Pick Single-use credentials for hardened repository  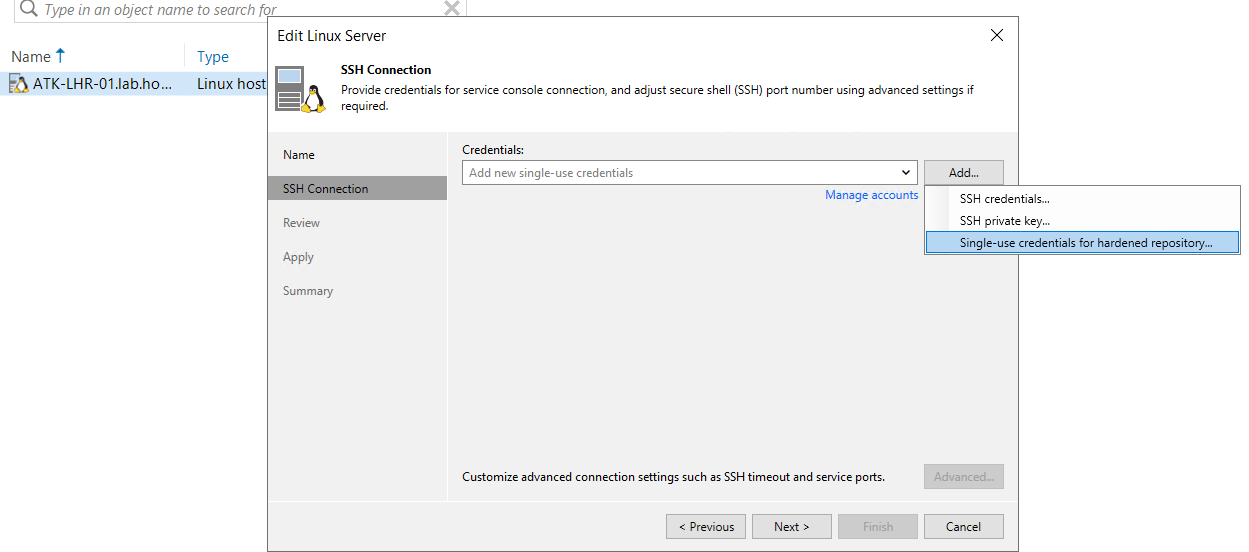pos(1085,243)
